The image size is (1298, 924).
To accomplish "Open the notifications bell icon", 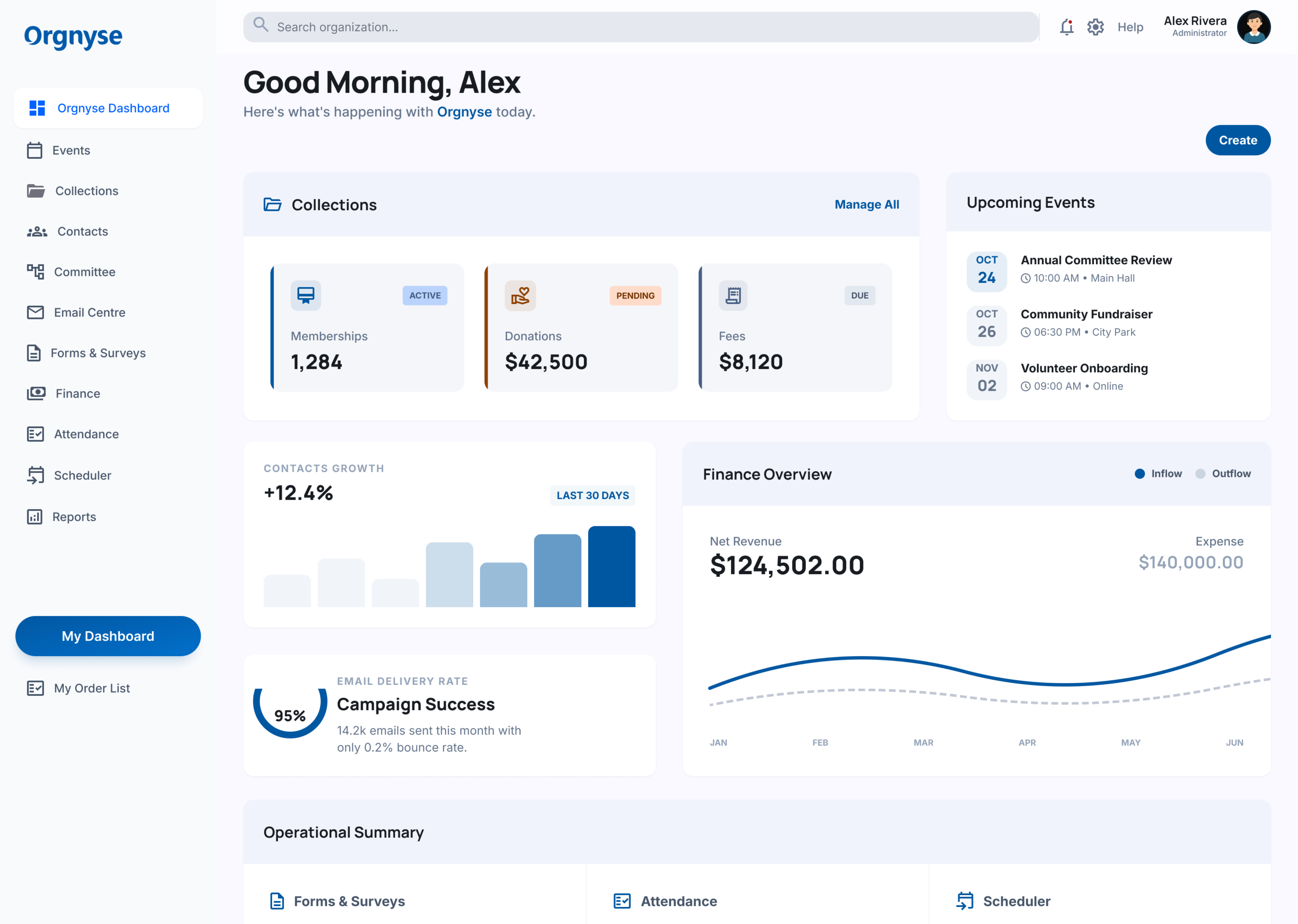I will pyautogui.click(x=1066, y=27).
